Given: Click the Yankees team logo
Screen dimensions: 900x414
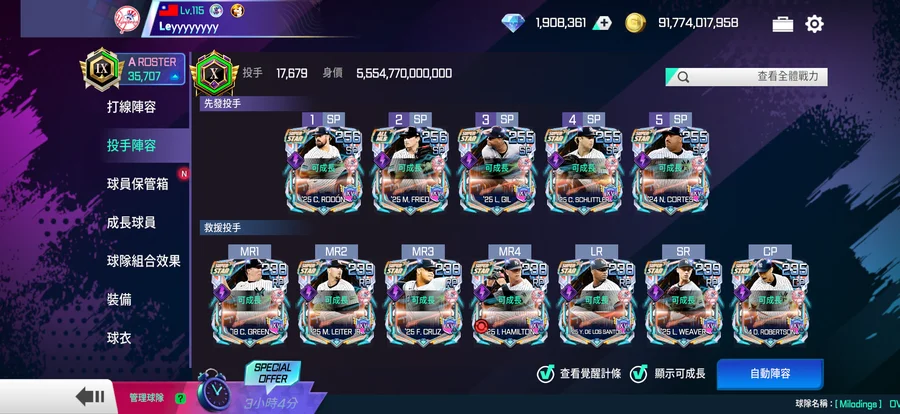Looking at the screenshot, I should (x=127, y=20).
